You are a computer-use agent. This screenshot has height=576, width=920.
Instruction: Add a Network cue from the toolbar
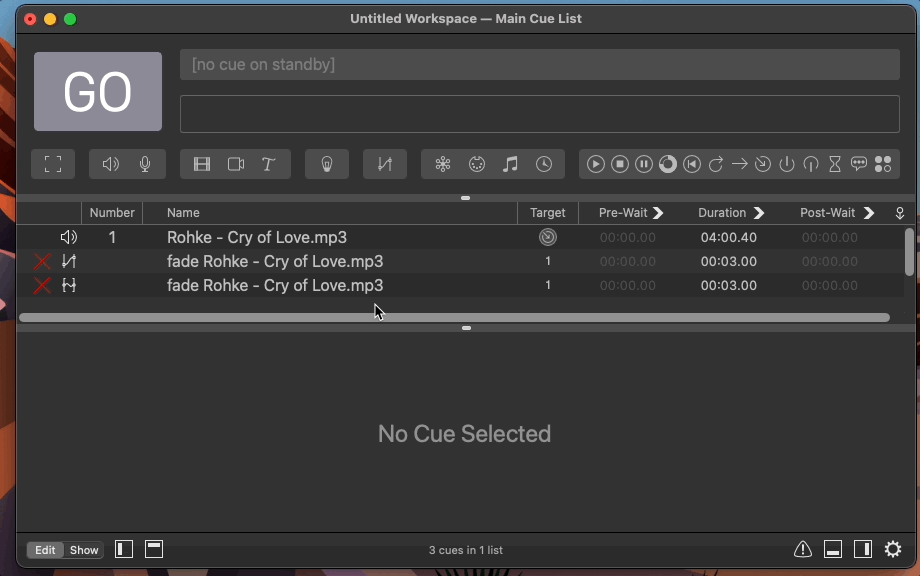pyautogui.click(x=443, y=164)
